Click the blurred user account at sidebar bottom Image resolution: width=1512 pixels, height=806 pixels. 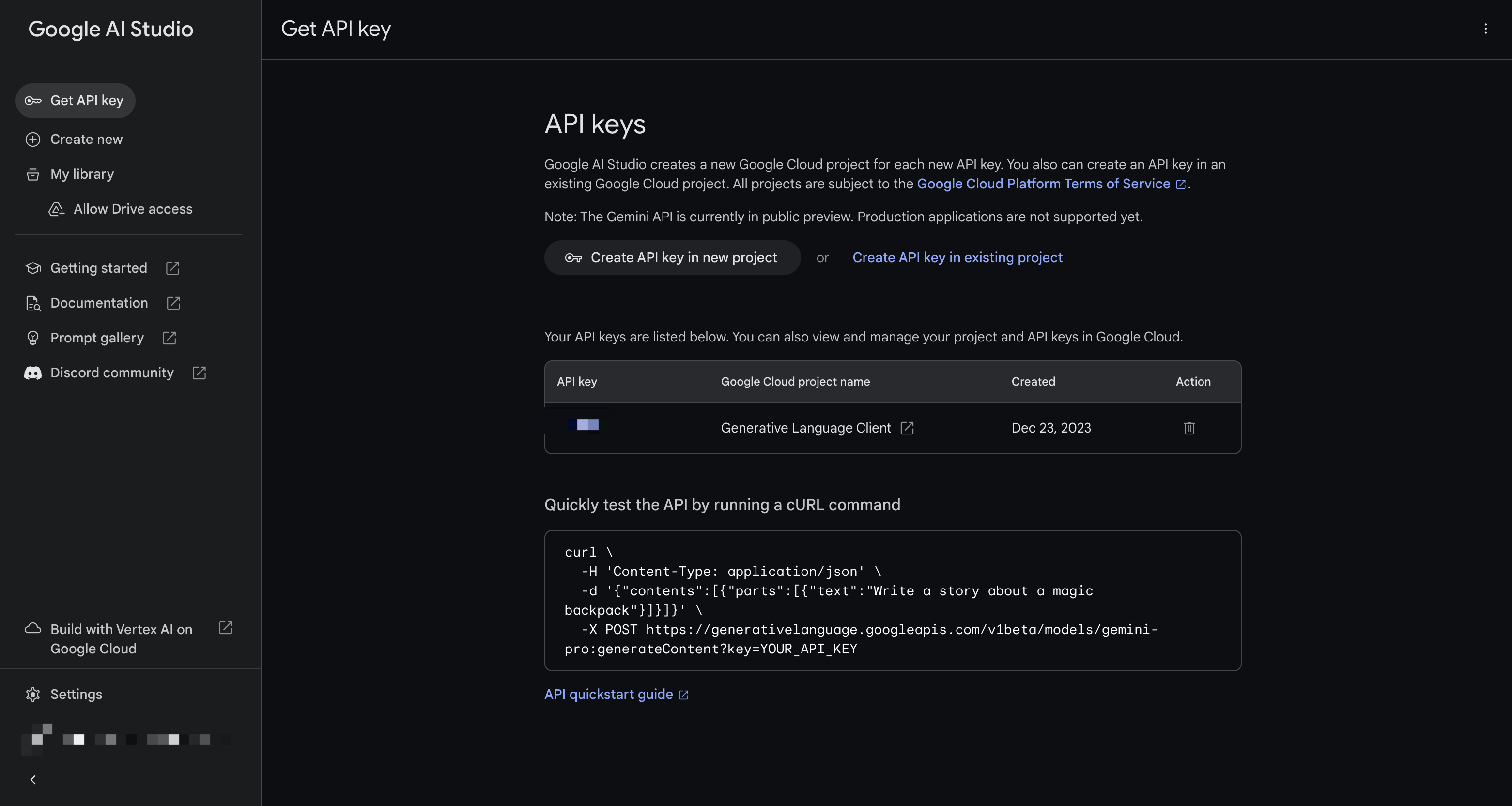click(x=126, y=740)
